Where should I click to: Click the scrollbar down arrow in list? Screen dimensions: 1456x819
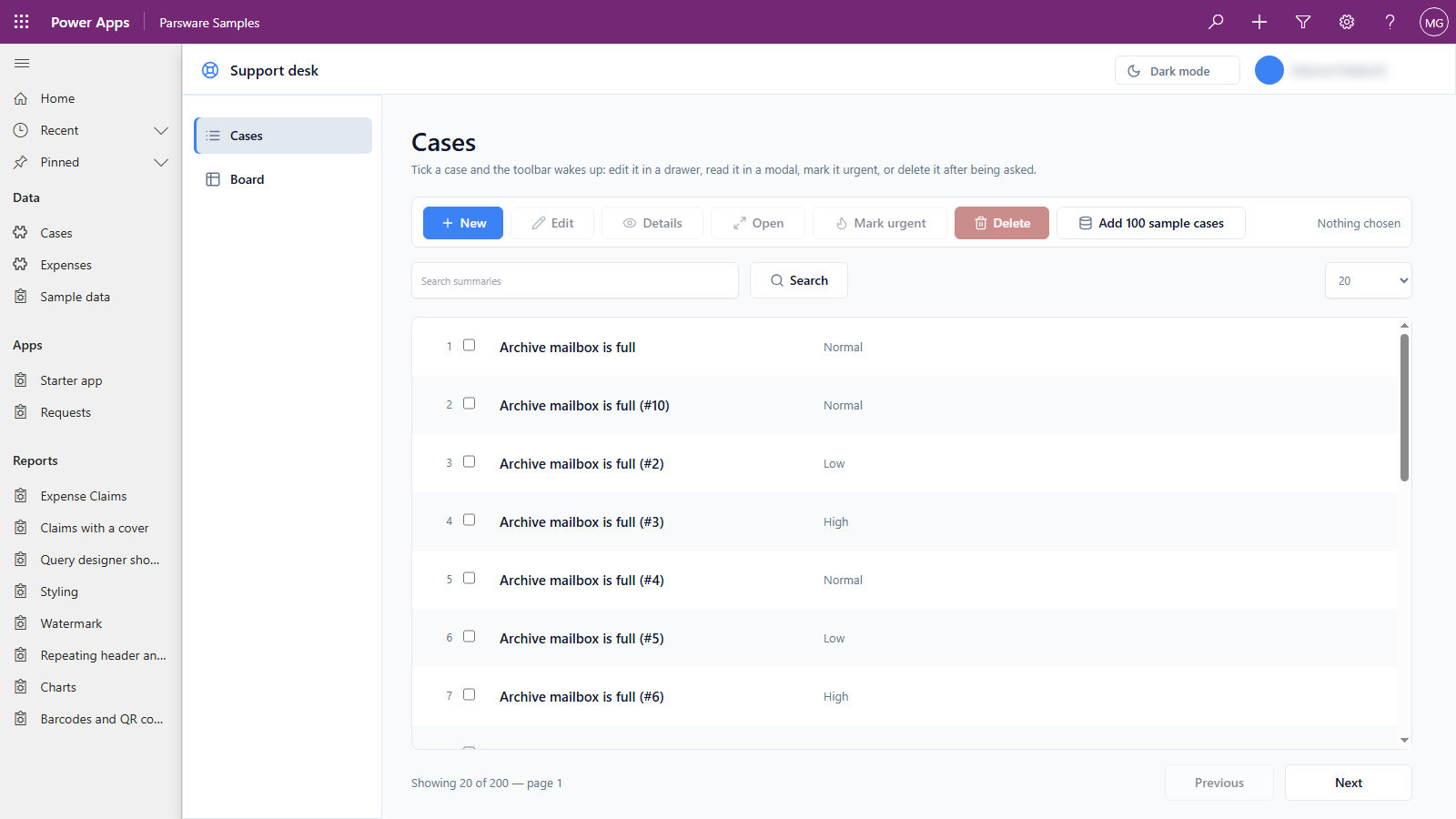click(x=1404, y=740)
